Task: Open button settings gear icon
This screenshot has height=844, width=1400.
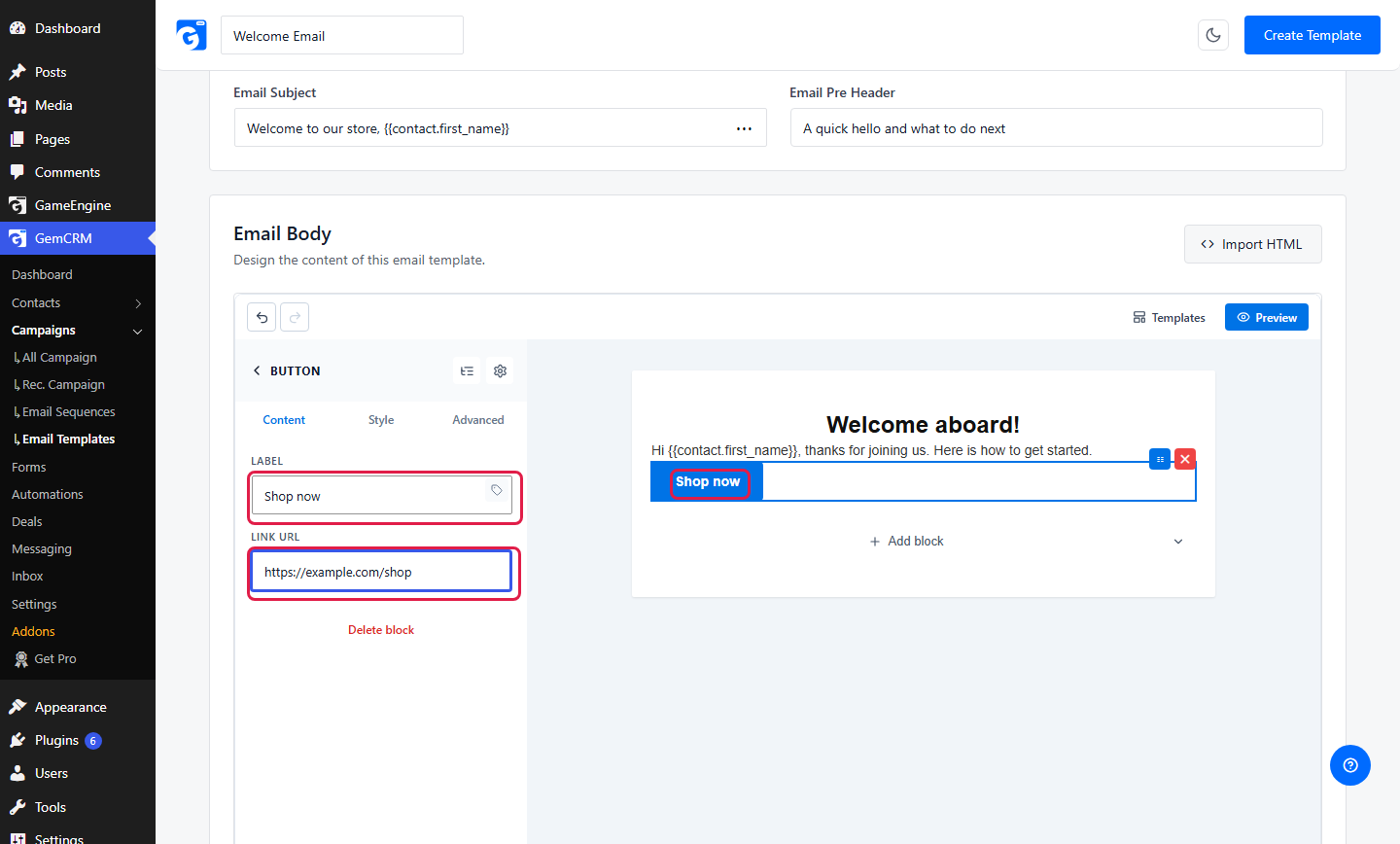Action: point(500,370)
